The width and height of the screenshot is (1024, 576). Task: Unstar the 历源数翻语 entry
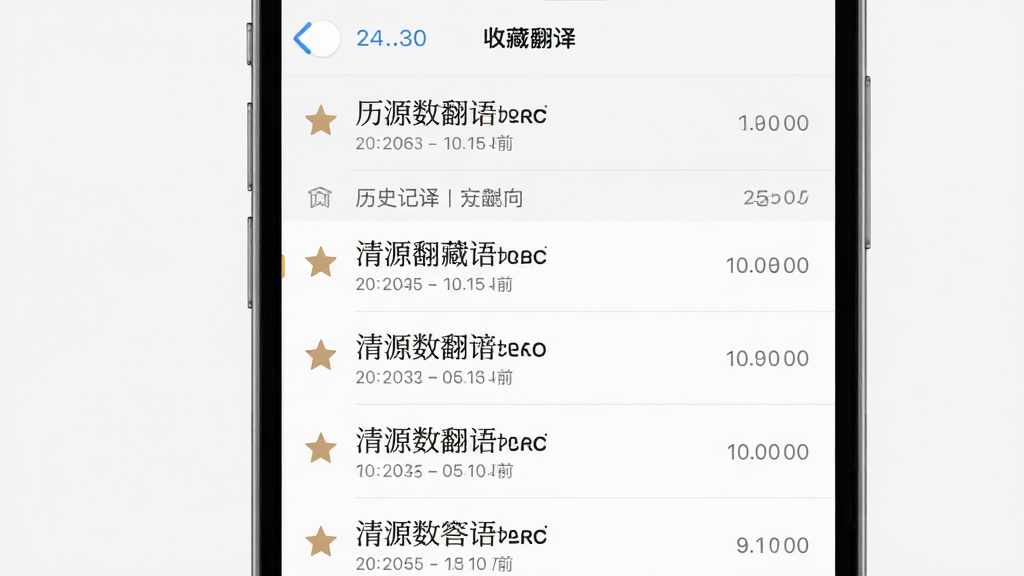coord(321,121)
